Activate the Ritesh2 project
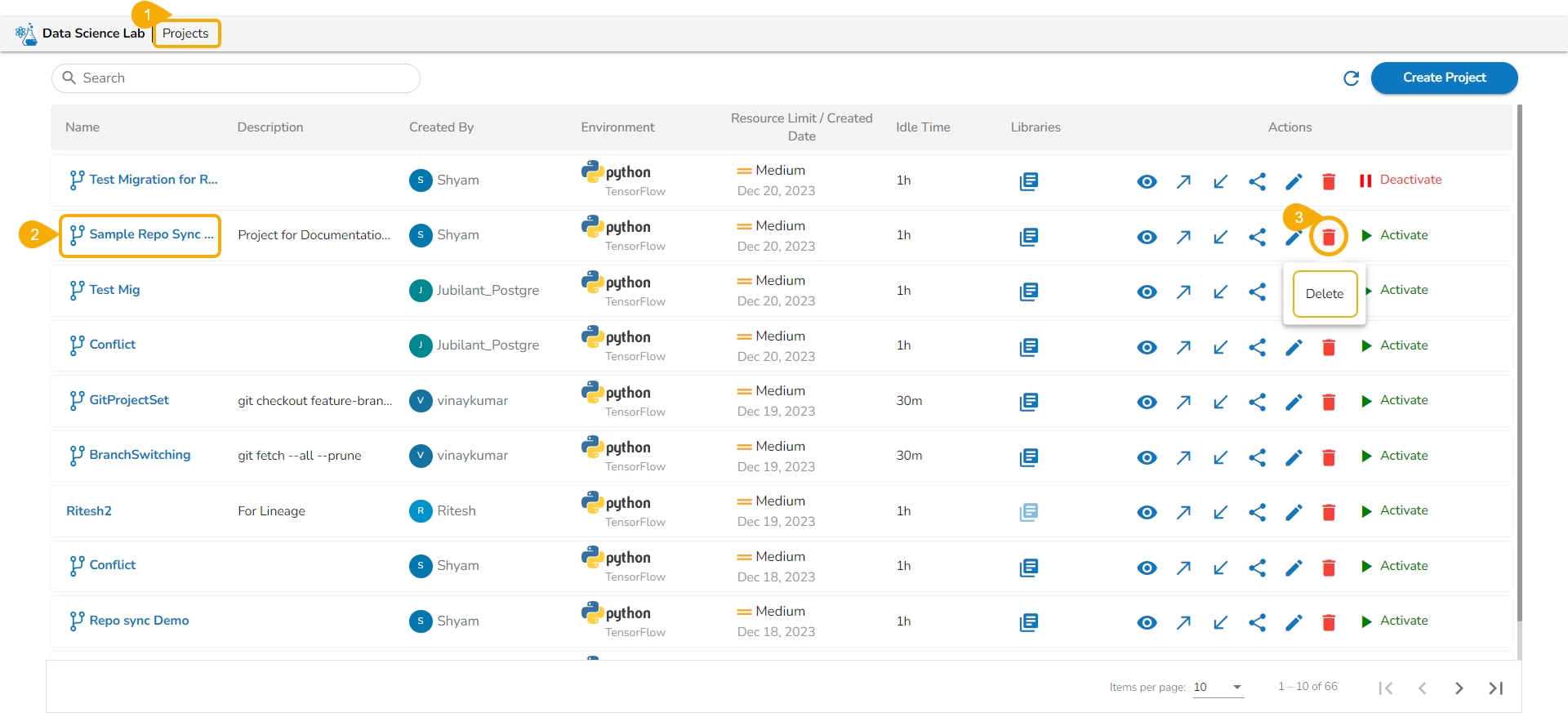Image resolution: width=1568 pixels, height=717 pixels. [x=1395, y=510]
